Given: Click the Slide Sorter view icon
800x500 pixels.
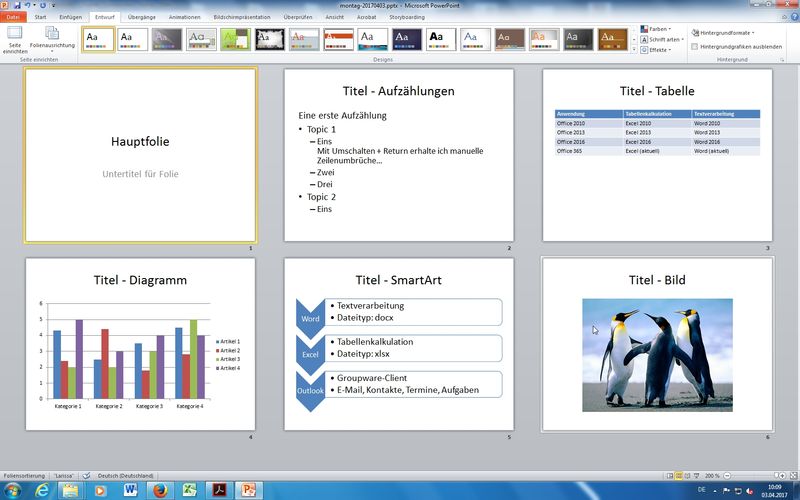Looking at the screenshot, I should 679,476.
